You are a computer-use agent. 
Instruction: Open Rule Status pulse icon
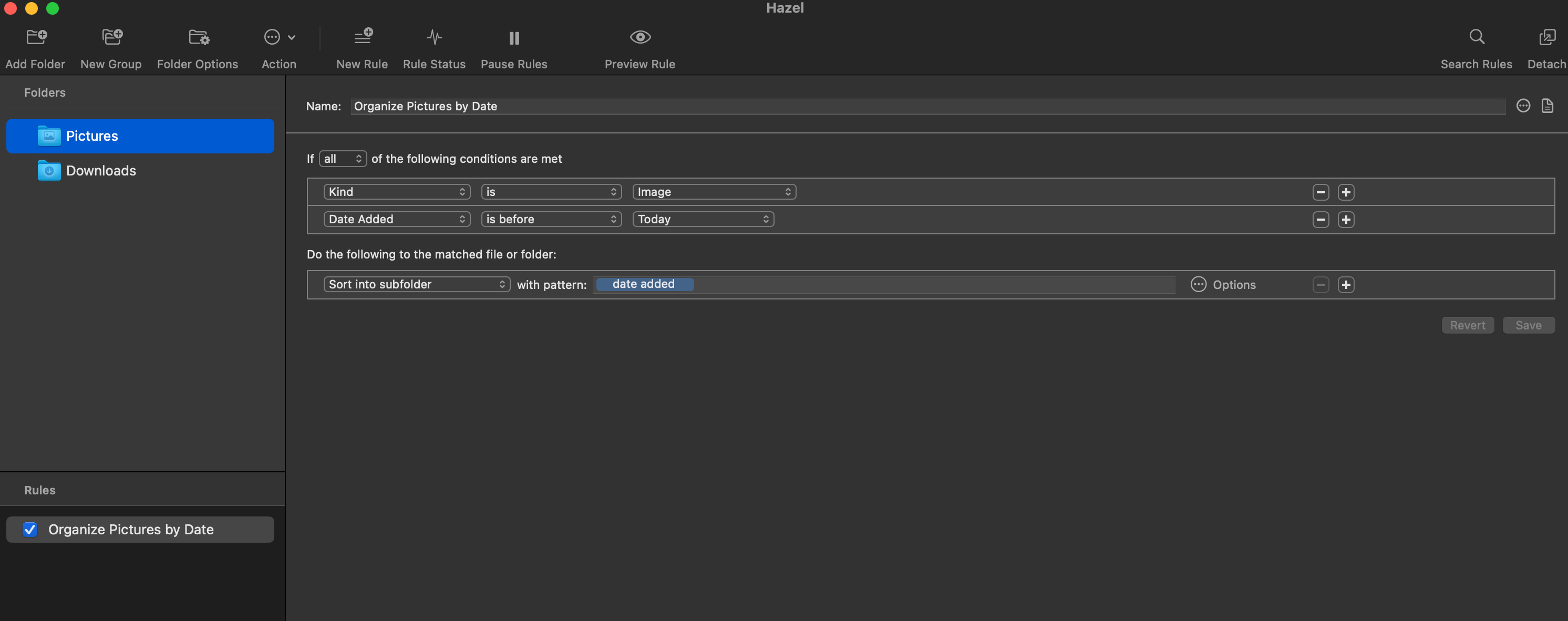click(x=434, y=38)
